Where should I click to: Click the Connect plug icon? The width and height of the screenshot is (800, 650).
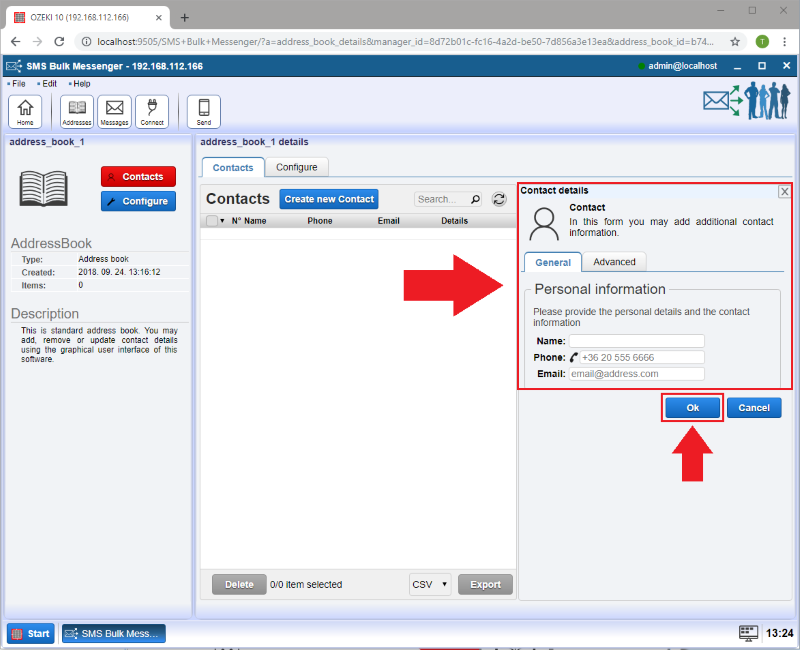click(152, 111)
